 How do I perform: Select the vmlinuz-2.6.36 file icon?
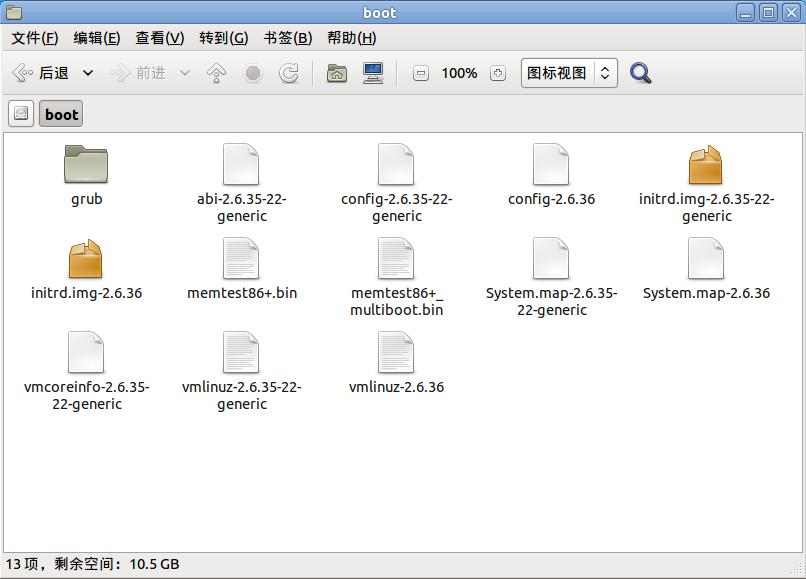[396, 352]
